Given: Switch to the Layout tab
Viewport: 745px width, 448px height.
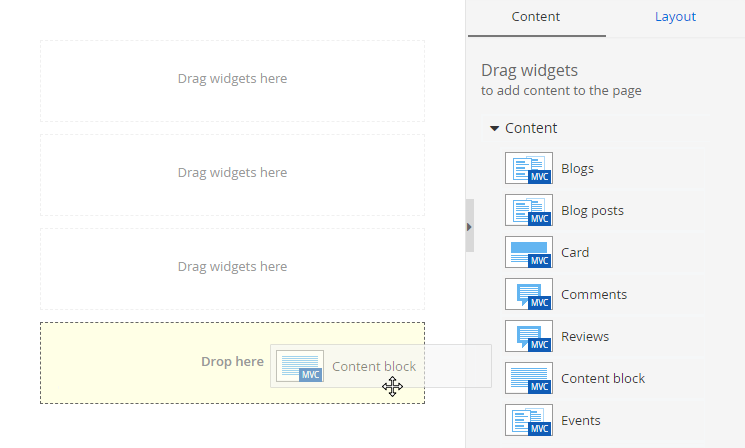Looking at the screenshot, I should click(675, 17).
